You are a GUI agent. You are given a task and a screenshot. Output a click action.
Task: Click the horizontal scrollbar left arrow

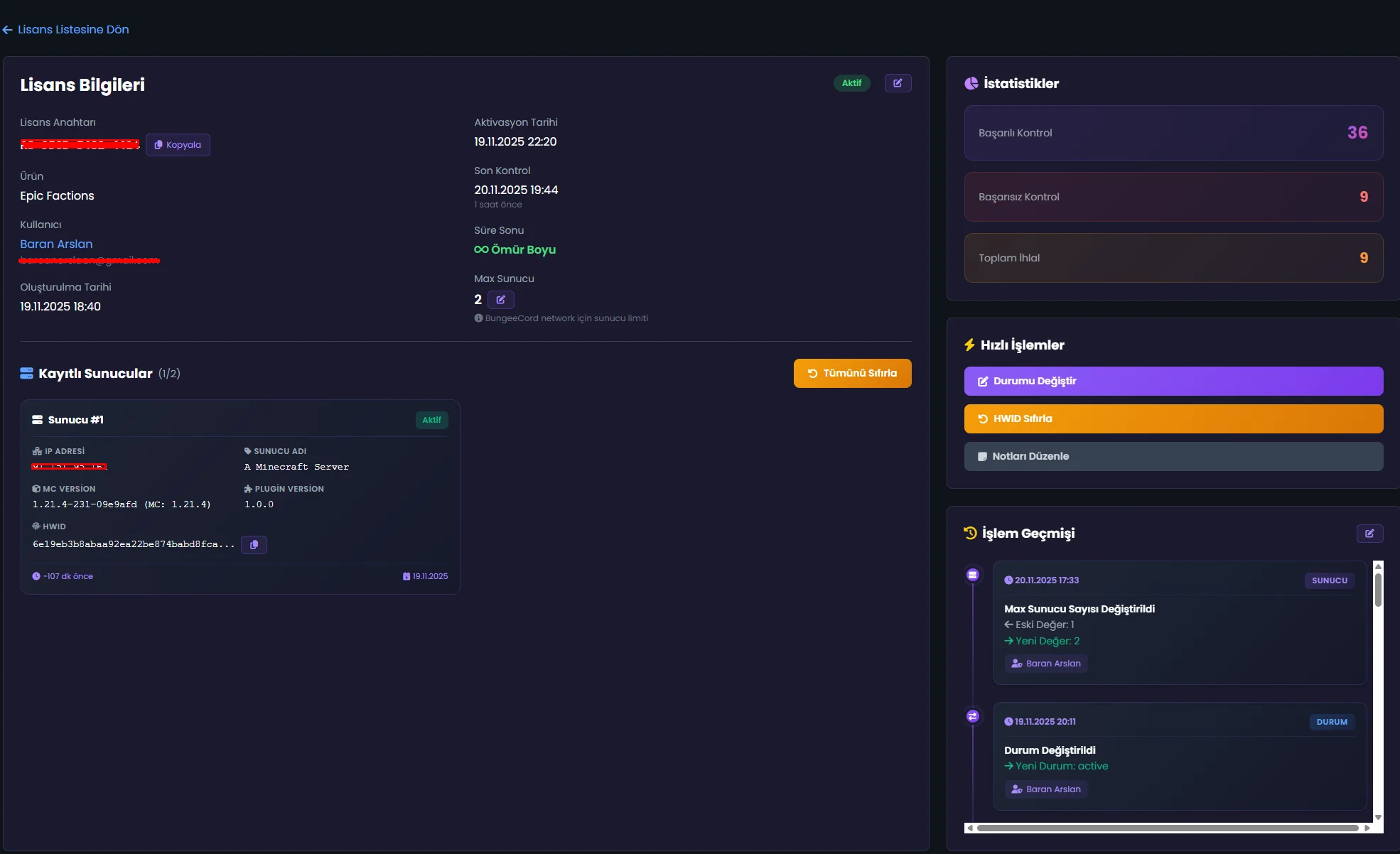click(x=969, y=828)
